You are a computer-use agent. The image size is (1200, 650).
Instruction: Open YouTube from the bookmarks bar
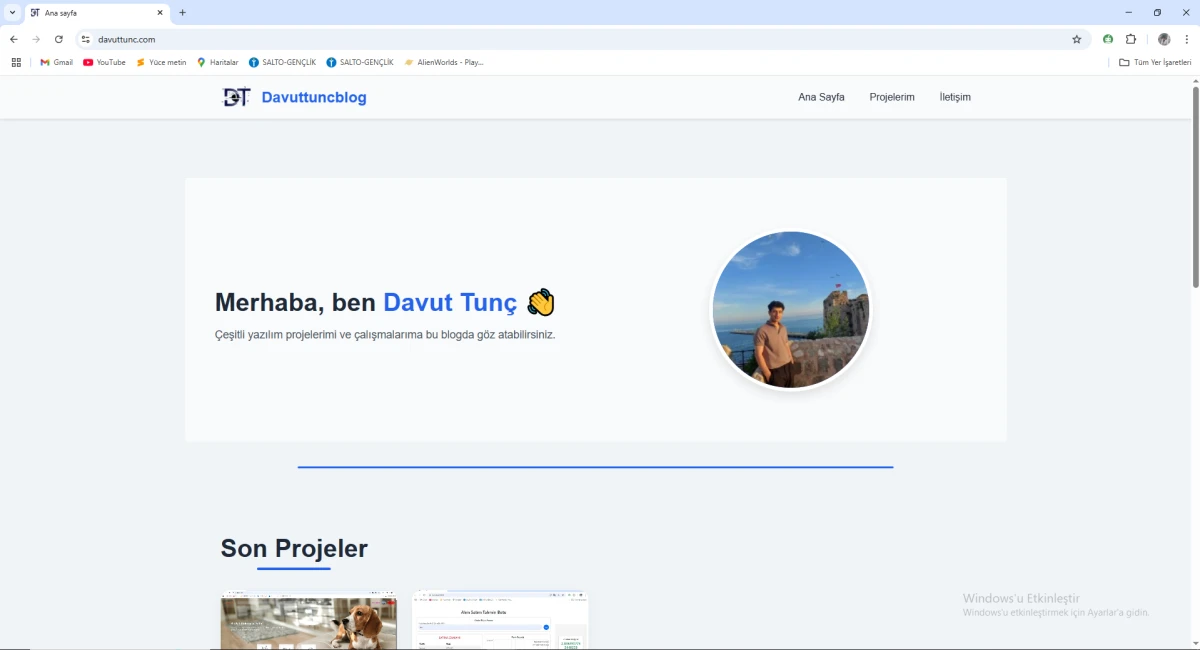104,62
